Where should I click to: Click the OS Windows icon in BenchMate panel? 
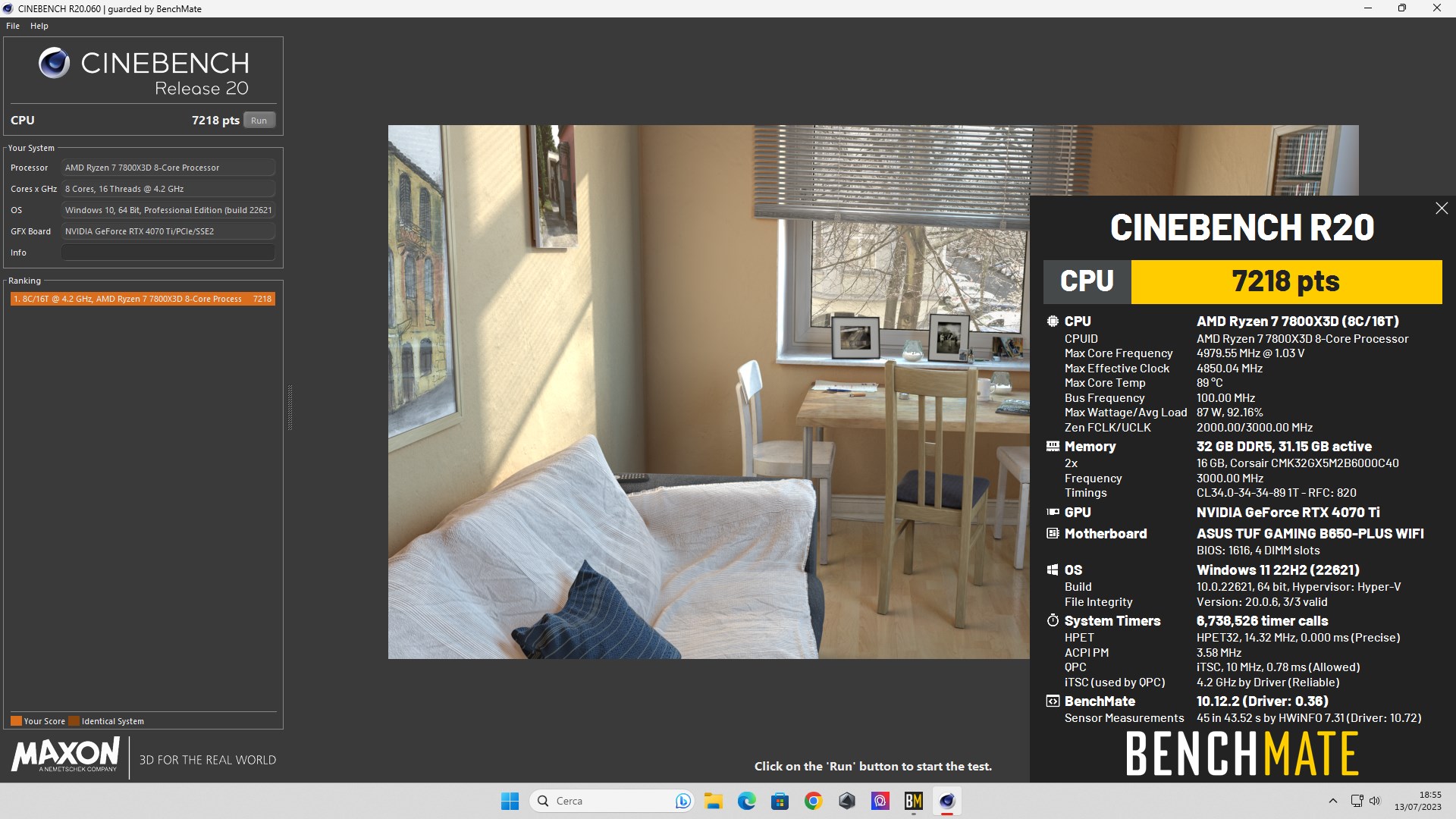[x=1053, y=570]
